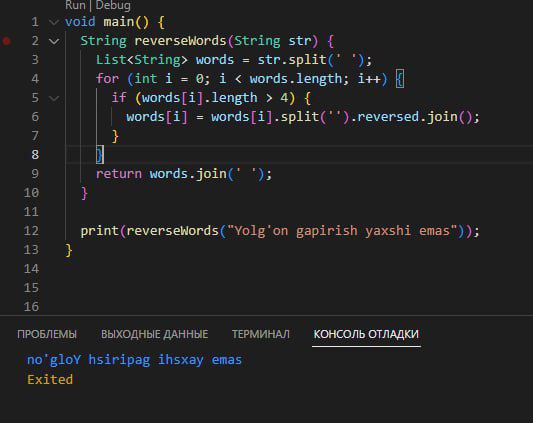Collapse the if block chevron on line 5
The width and height of the screenshot is (533, 423).
54,99
